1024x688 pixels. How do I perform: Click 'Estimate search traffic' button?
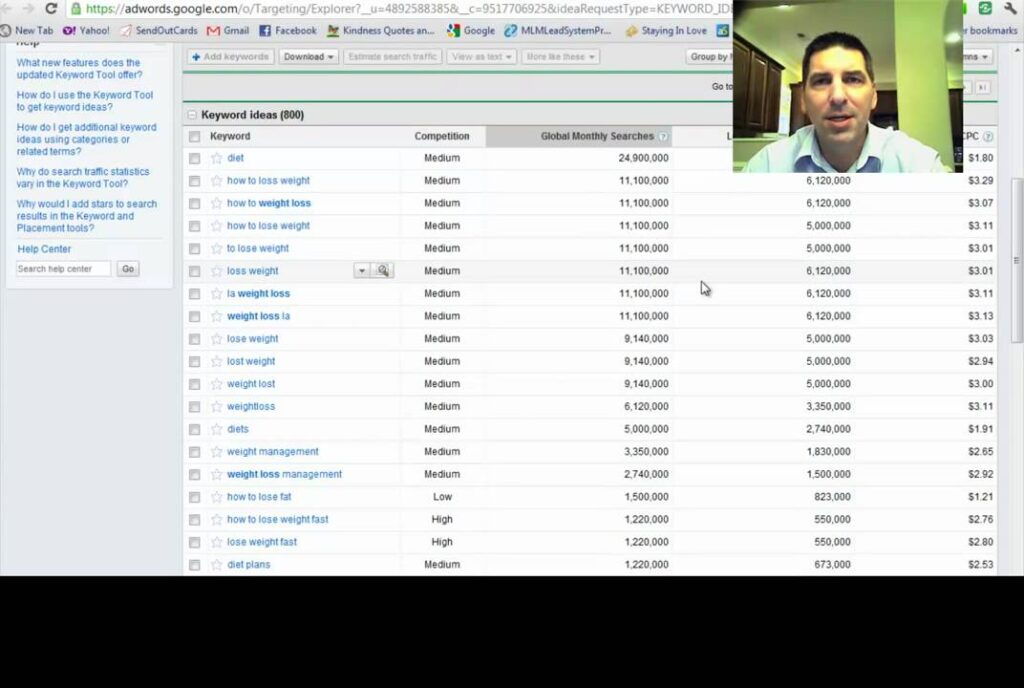tap(392, 57)
